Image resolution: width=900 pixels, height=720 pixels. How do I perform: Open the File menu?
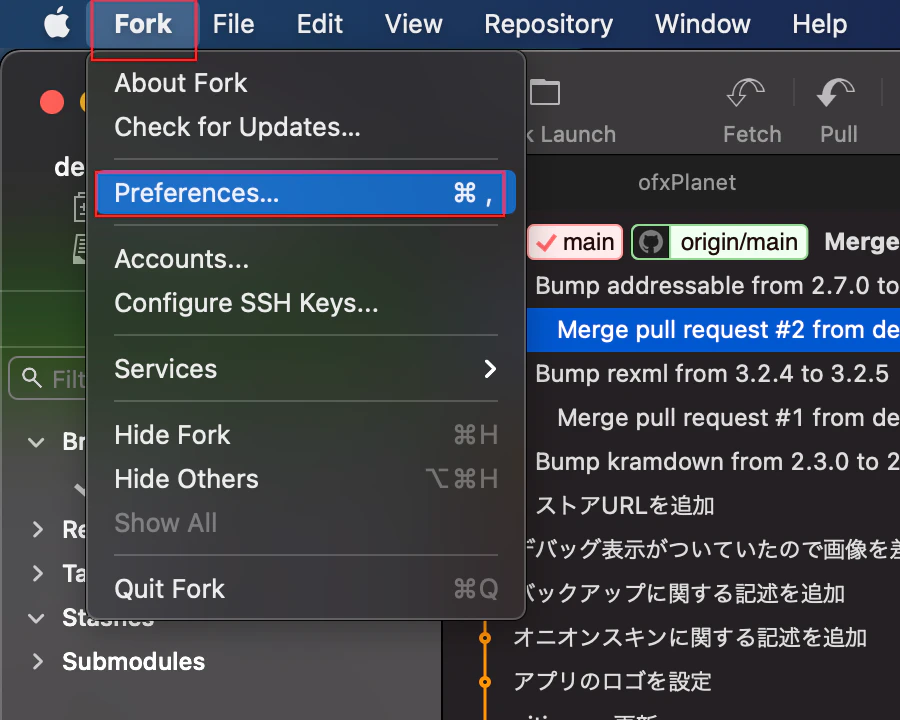tap(233, 24)
